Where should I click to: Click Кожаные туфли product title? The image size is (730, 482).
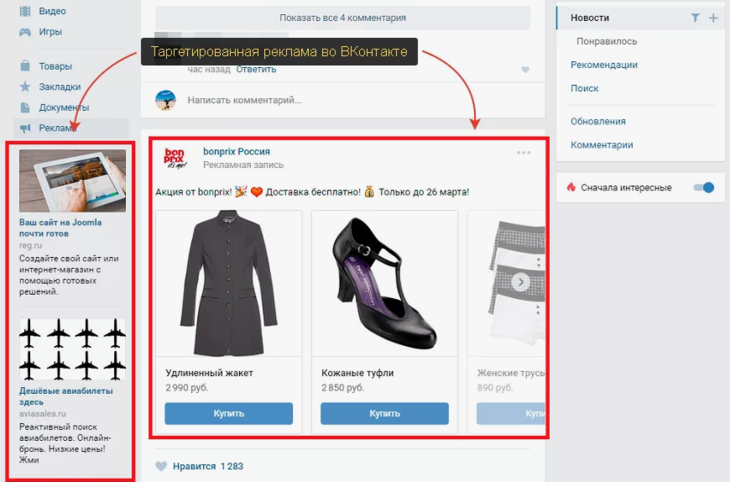tap(358, 373)
